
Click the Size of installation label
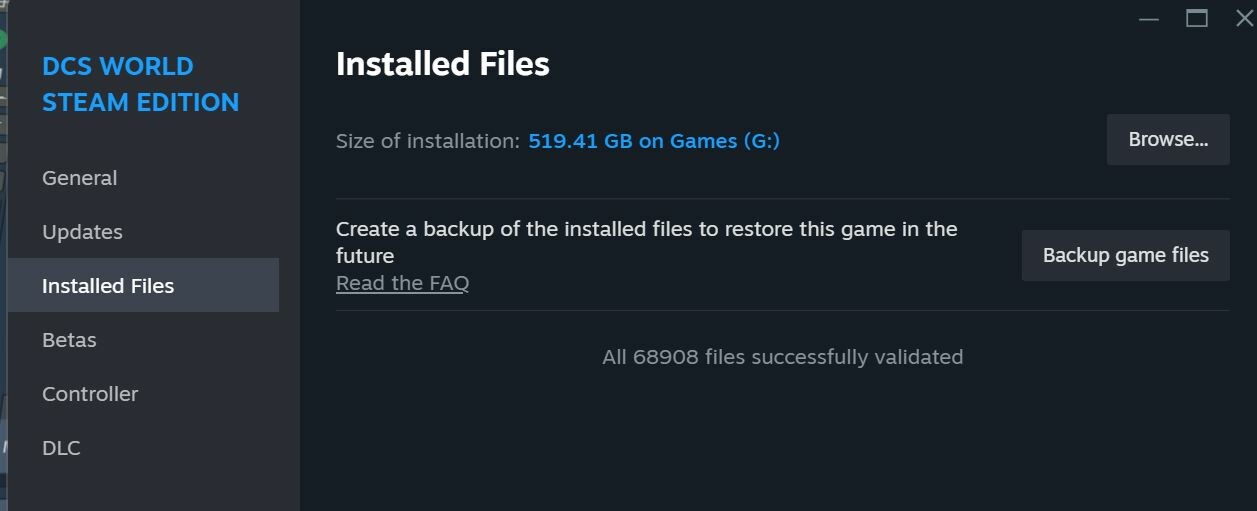tap(428, 141)
